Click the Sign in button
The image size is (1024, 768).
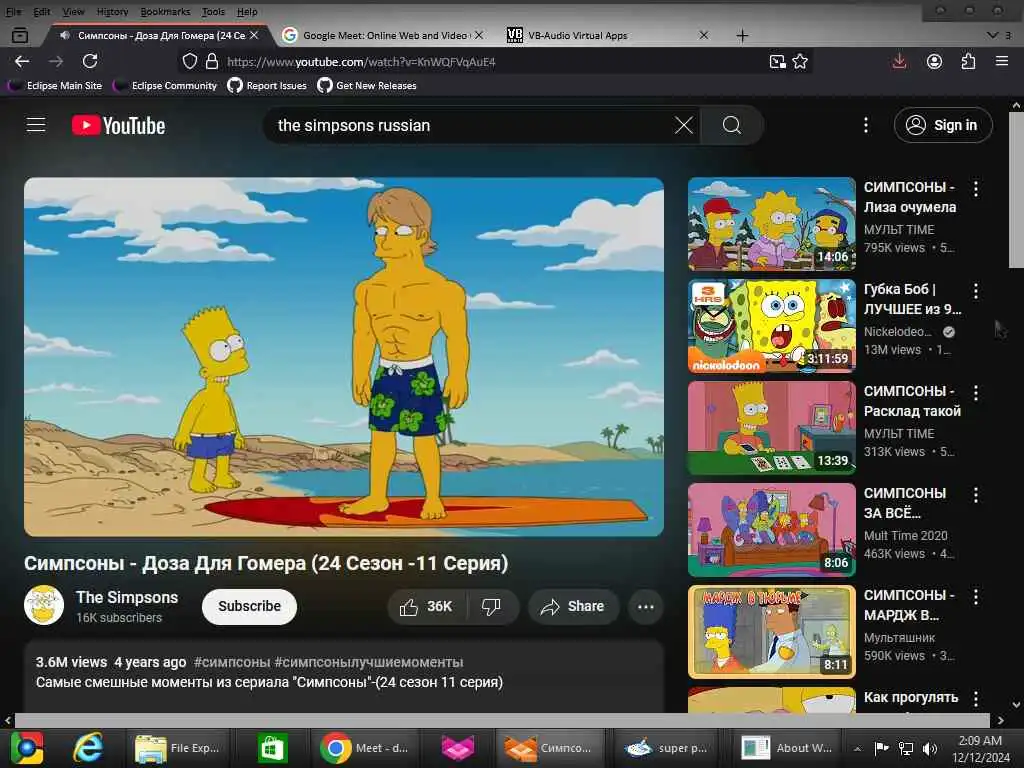click(x=943, y=125)
